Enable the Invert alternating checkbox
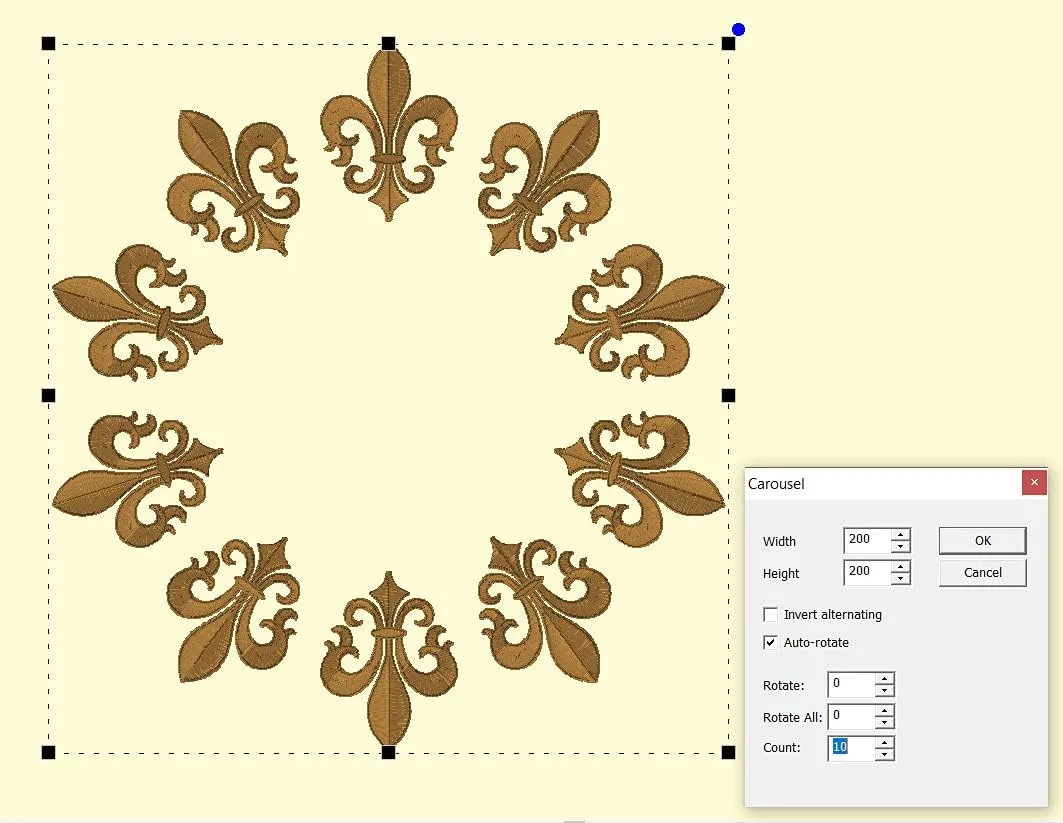The height and width of the screenshot is (823, 1063). click(770, 614)
